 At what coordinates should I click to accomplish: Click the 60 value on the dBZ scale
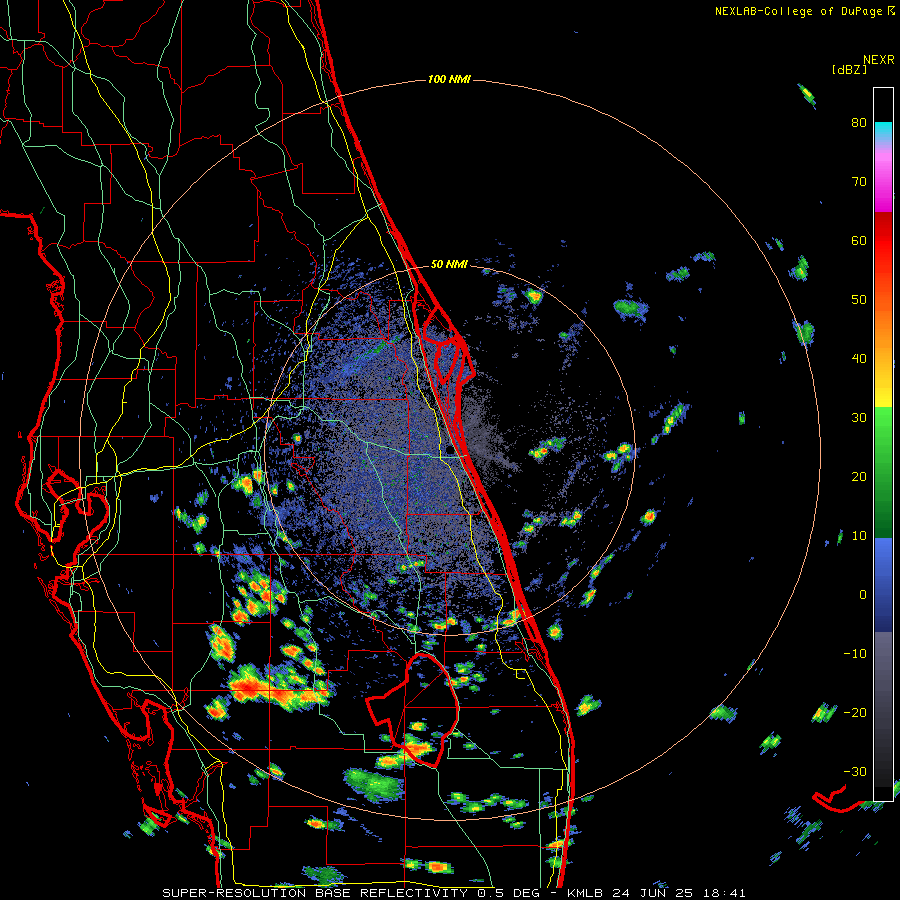[859, 240]
